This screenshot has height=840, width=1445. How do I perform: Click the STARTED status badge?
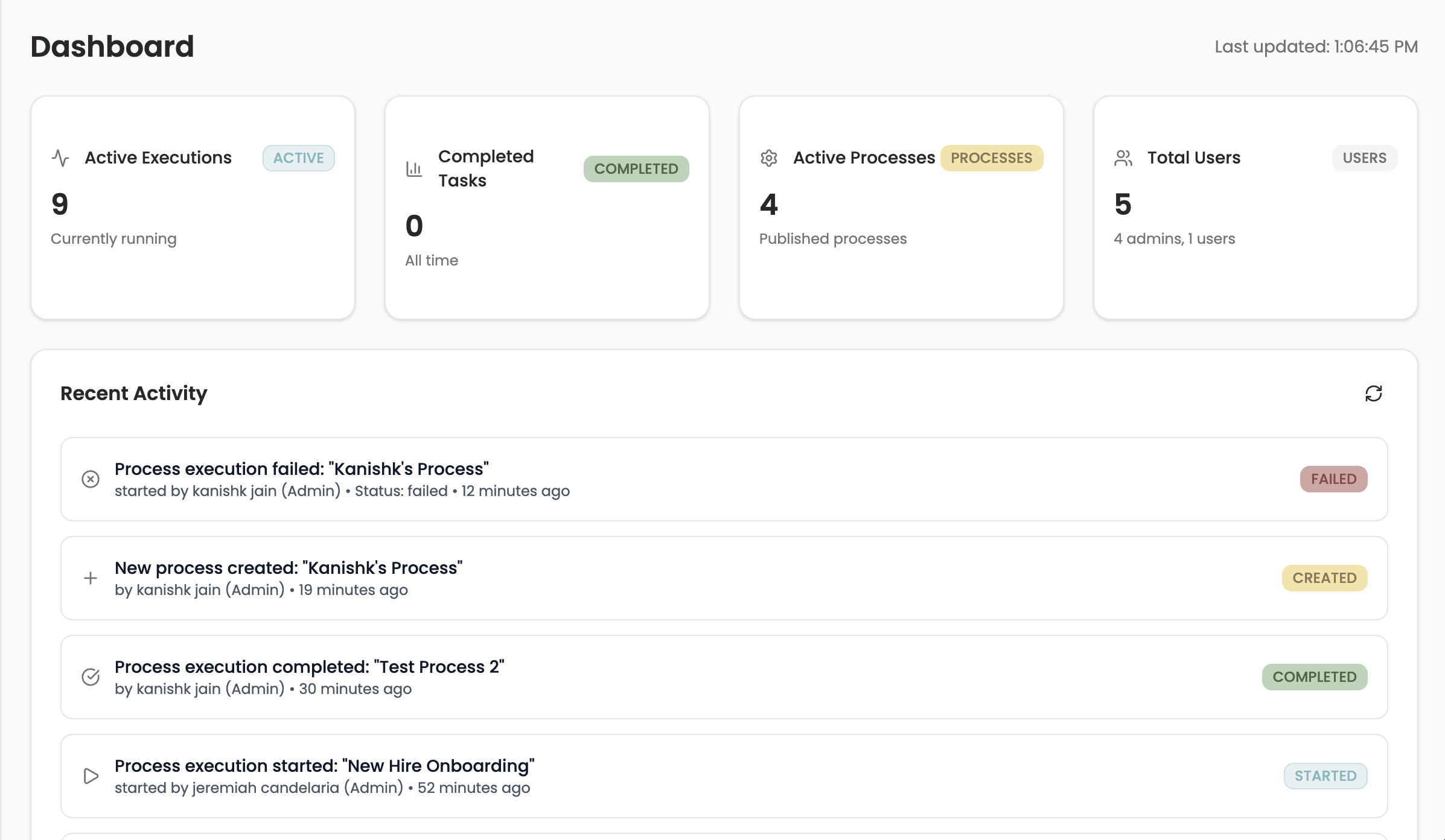(1325, 776)
